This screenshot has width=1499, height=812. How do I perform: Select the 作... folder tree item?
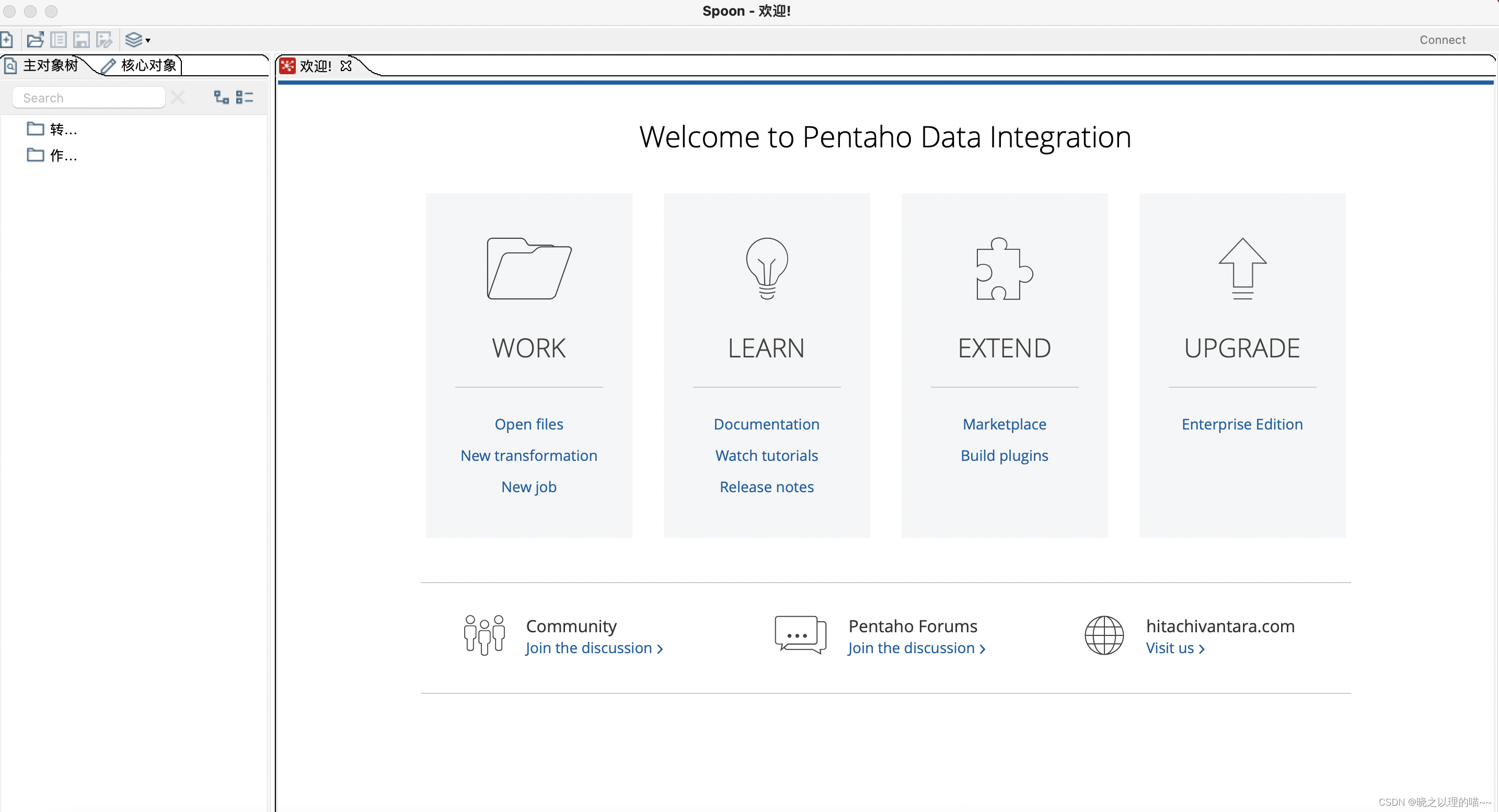(52, 155)
